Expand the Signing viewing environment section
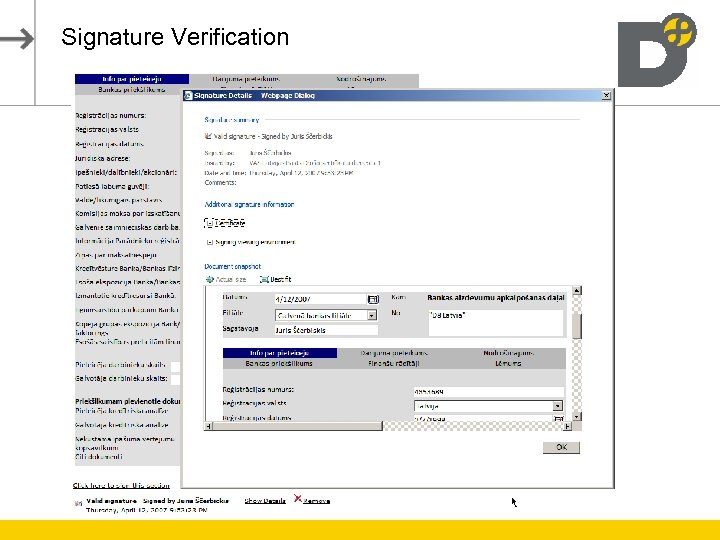Screen dimensions: 720x540 (x=209, y=242)
